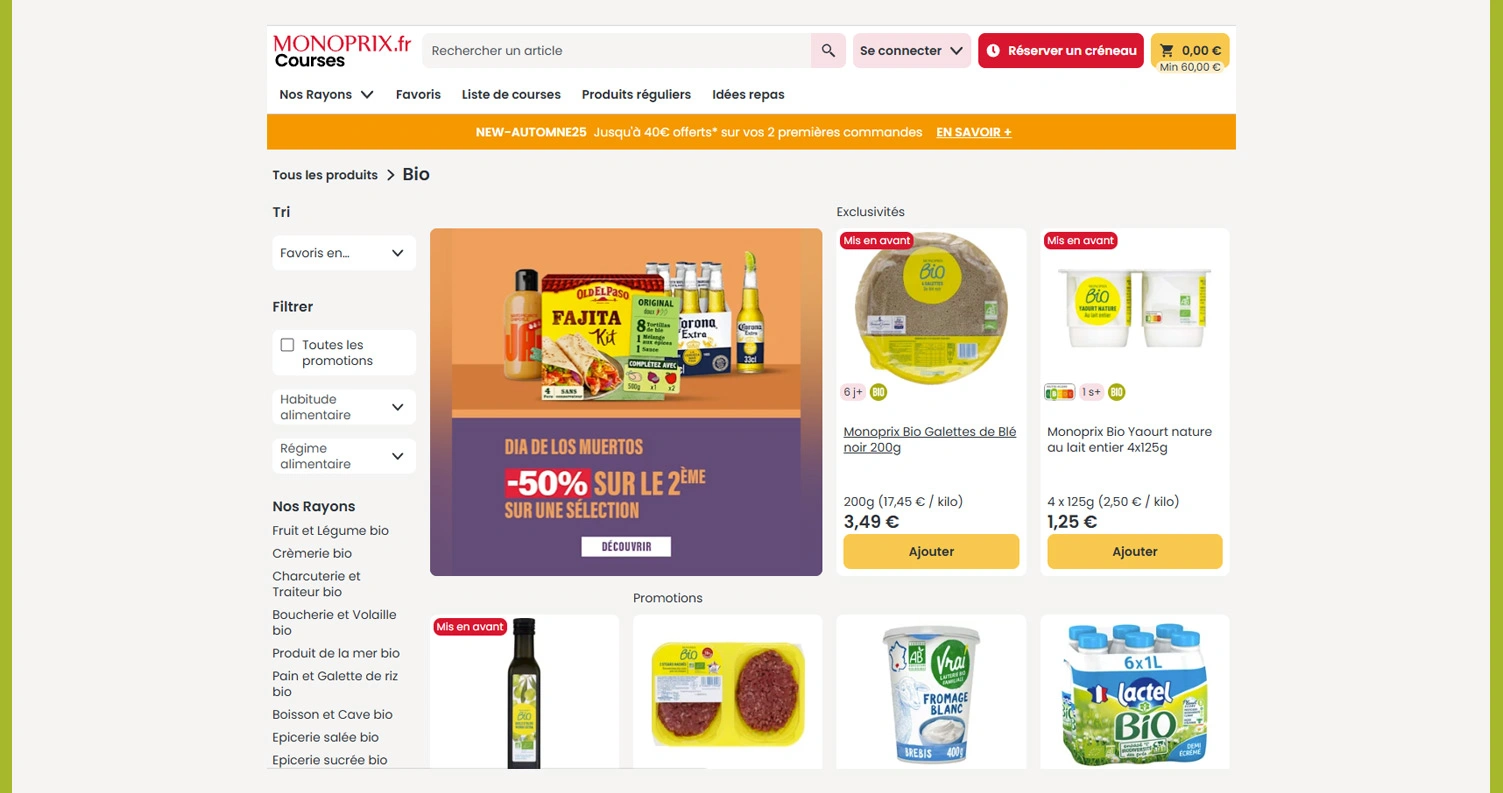1503x793 pixels.
Task: Go to Idées repas in navigation
Action: click(748, 95)
